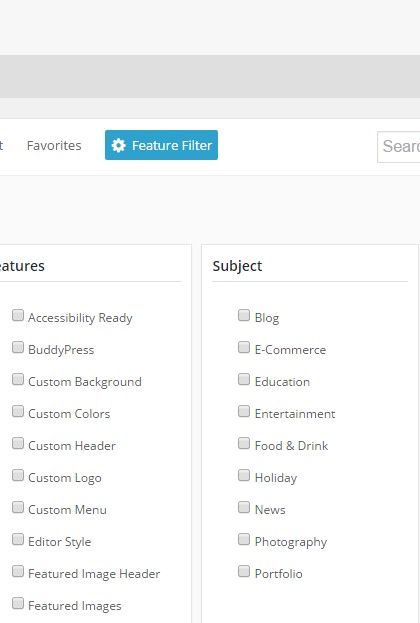
Task: Tick the Editor Style checkbox
Action: pyautogui.click(x=18, y=539)
